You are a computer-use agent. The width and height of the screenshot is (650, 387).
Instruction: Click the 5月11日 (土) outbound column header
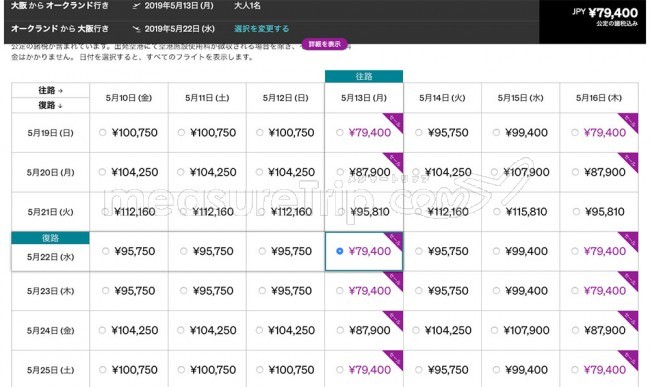point(207,98)
